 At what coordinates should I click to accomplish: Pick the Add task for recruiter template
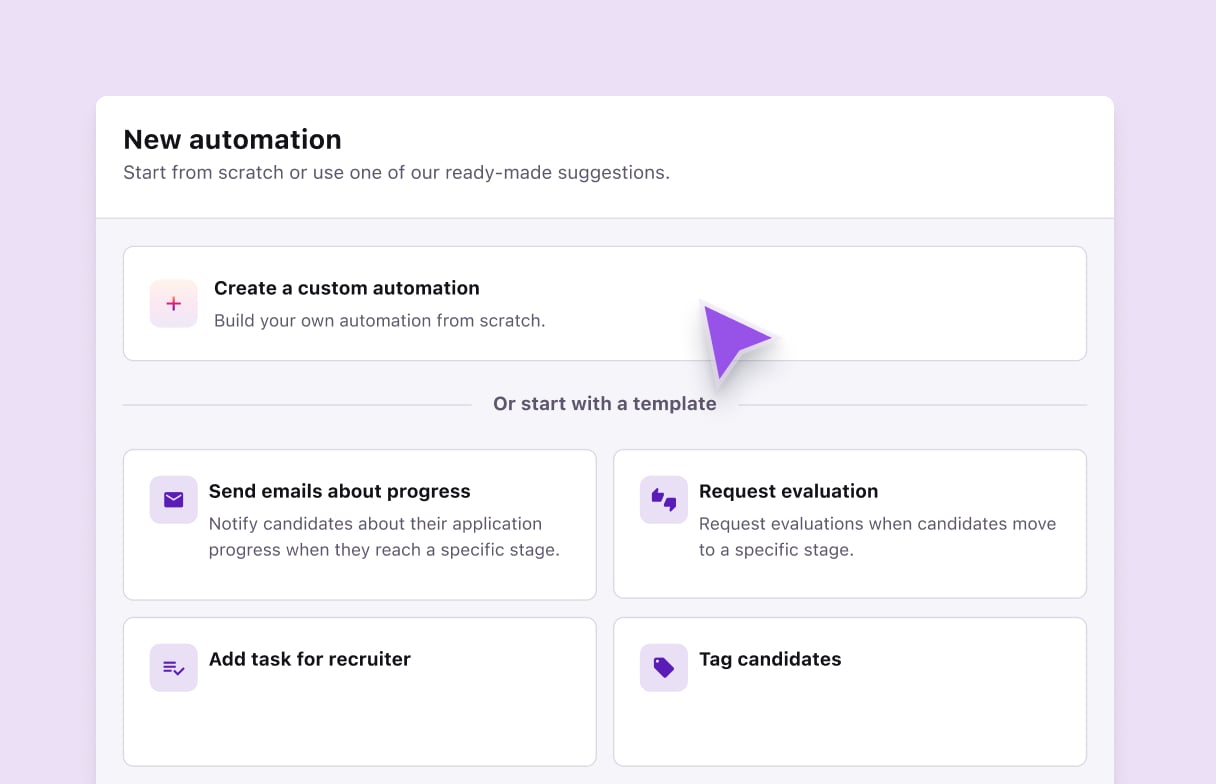coord(359,691)
